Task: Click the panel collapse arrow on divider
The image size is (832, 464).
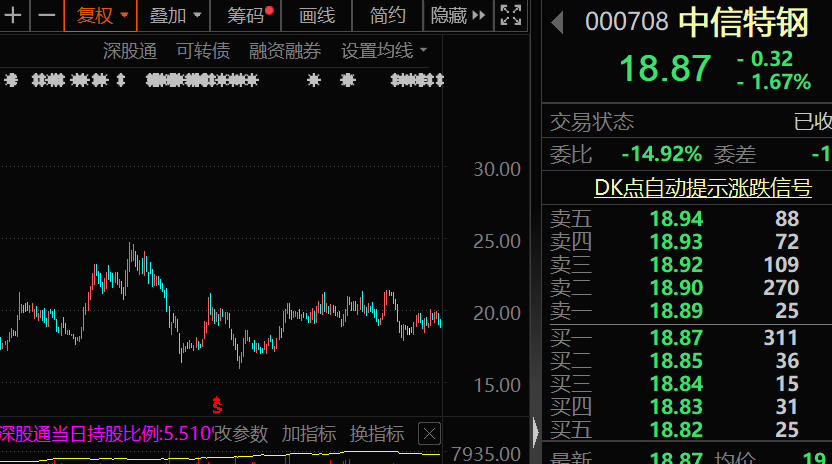Action: click(535, 433)
